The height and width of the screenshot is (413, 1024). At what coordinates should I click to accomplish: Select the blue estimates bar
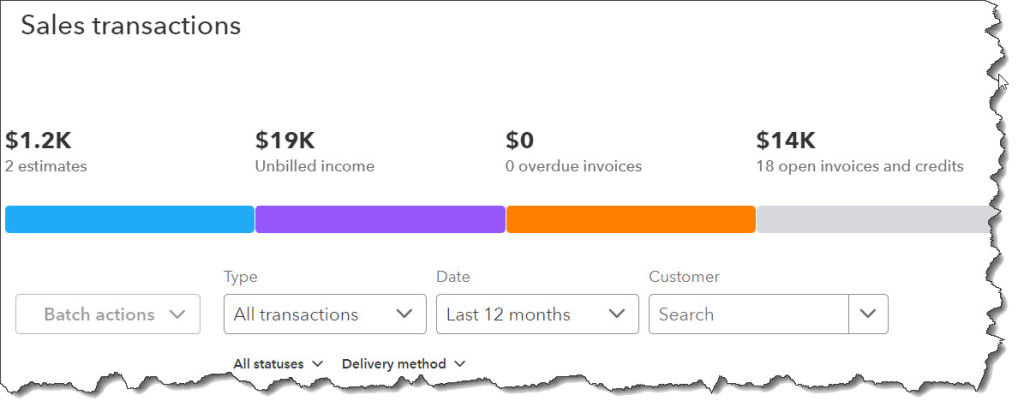129,220
